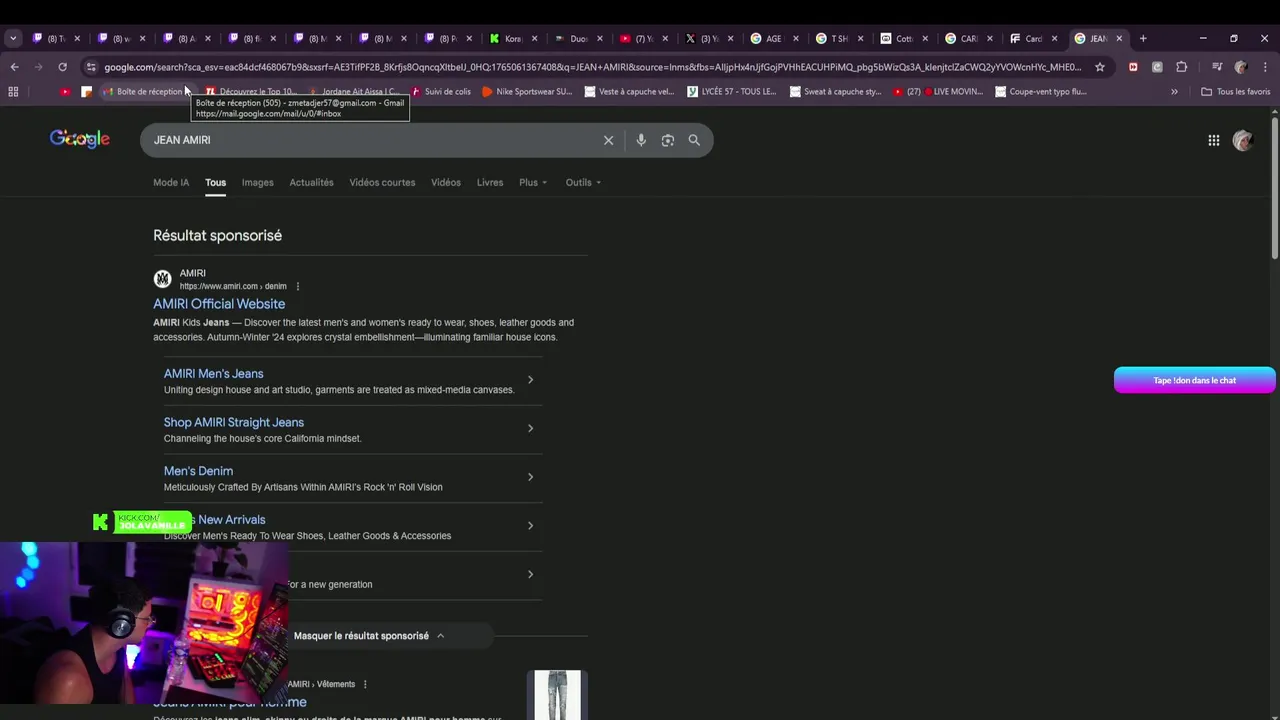View site information icon in address bar
1280x720 pixels.
[91, 67]
